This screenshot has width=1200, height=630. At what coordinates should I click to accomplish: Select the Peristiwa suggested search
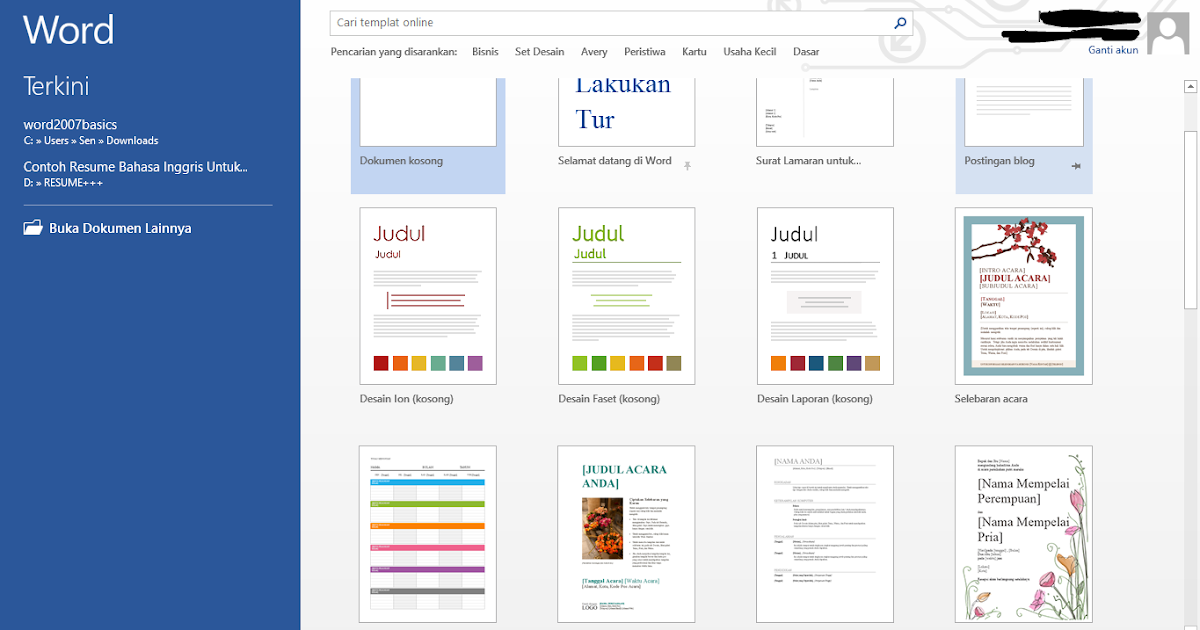(644, 52)
